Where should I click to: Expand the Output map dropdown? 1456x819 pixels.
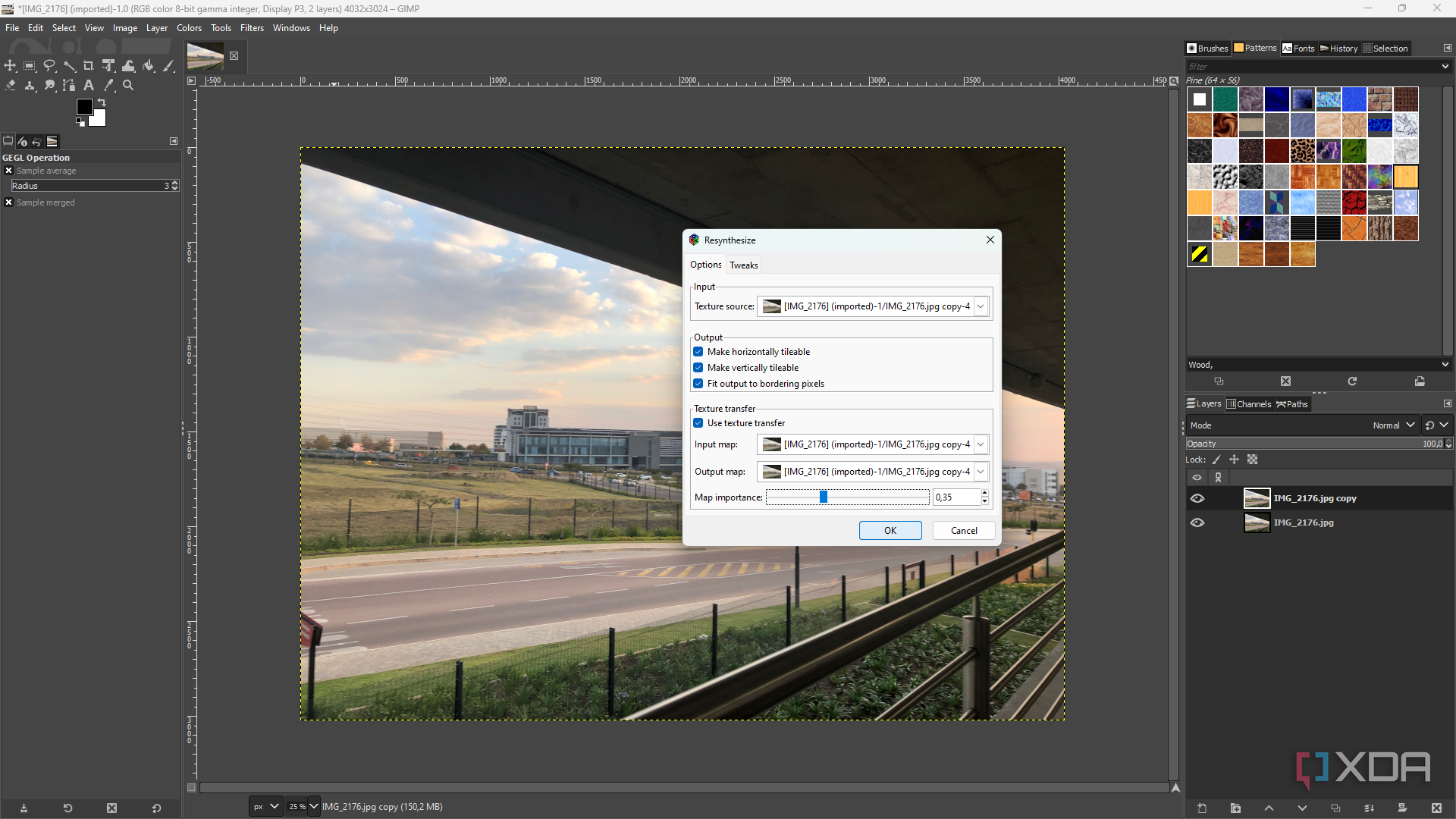pyautogui.click(x=981, y=472)
